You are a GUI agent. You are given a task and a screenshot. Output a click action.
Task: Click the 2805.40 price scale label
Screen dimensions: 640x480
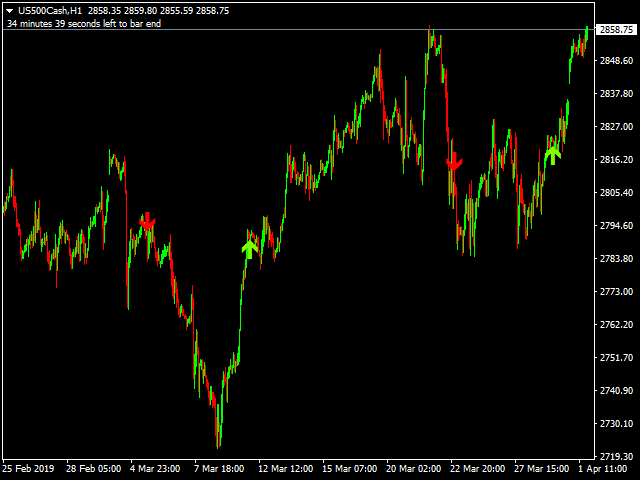tap(616, 193)
